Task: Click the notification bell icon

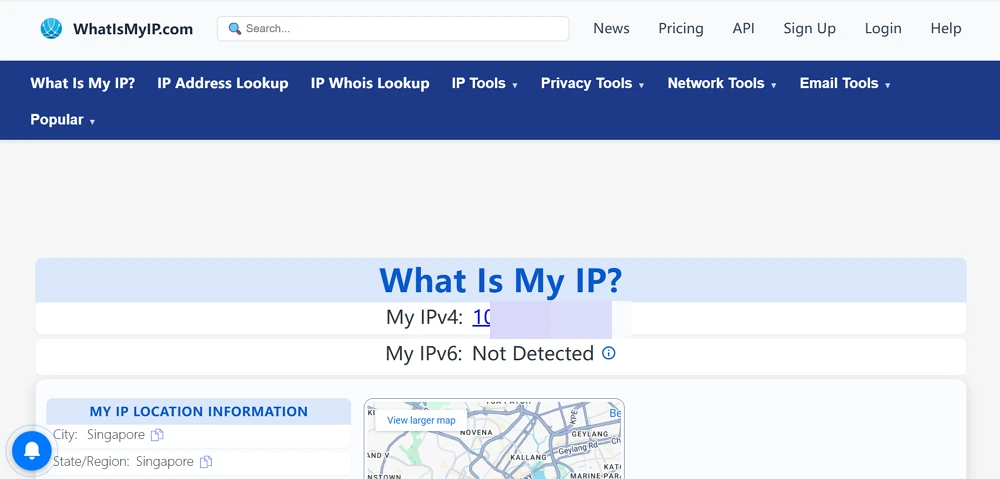Action: [32, 450]
